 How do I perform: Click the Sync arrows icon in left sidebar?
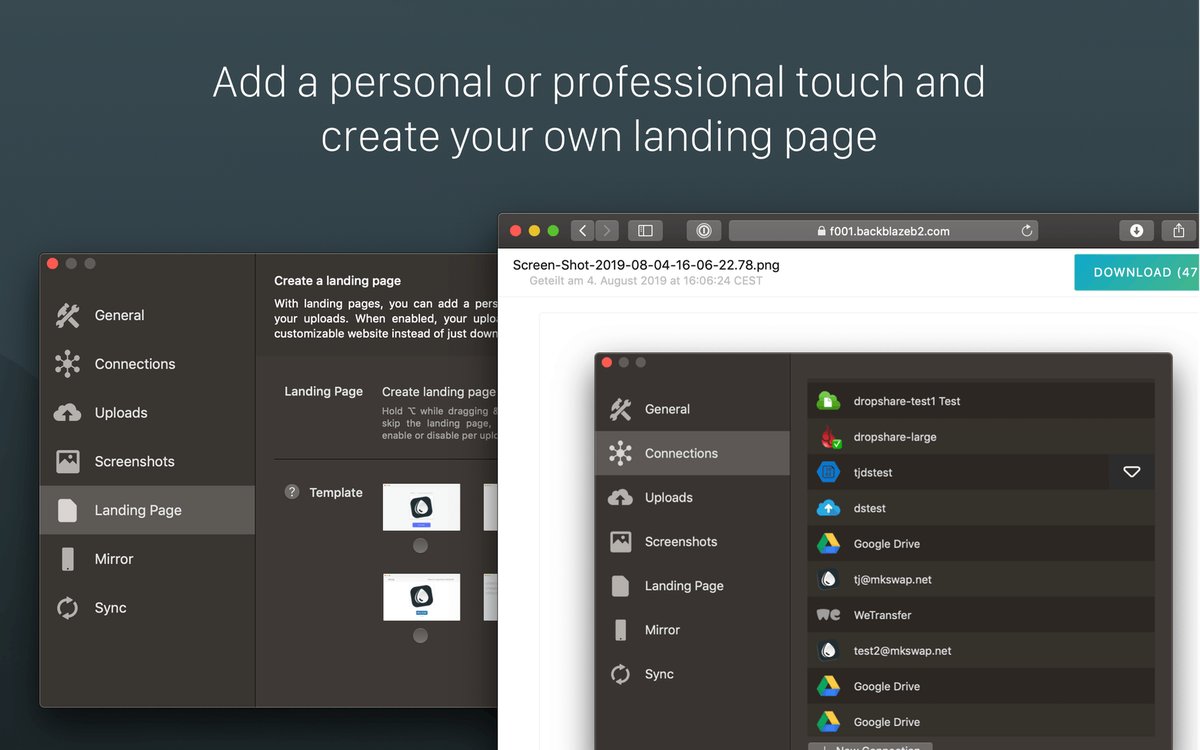67,608
